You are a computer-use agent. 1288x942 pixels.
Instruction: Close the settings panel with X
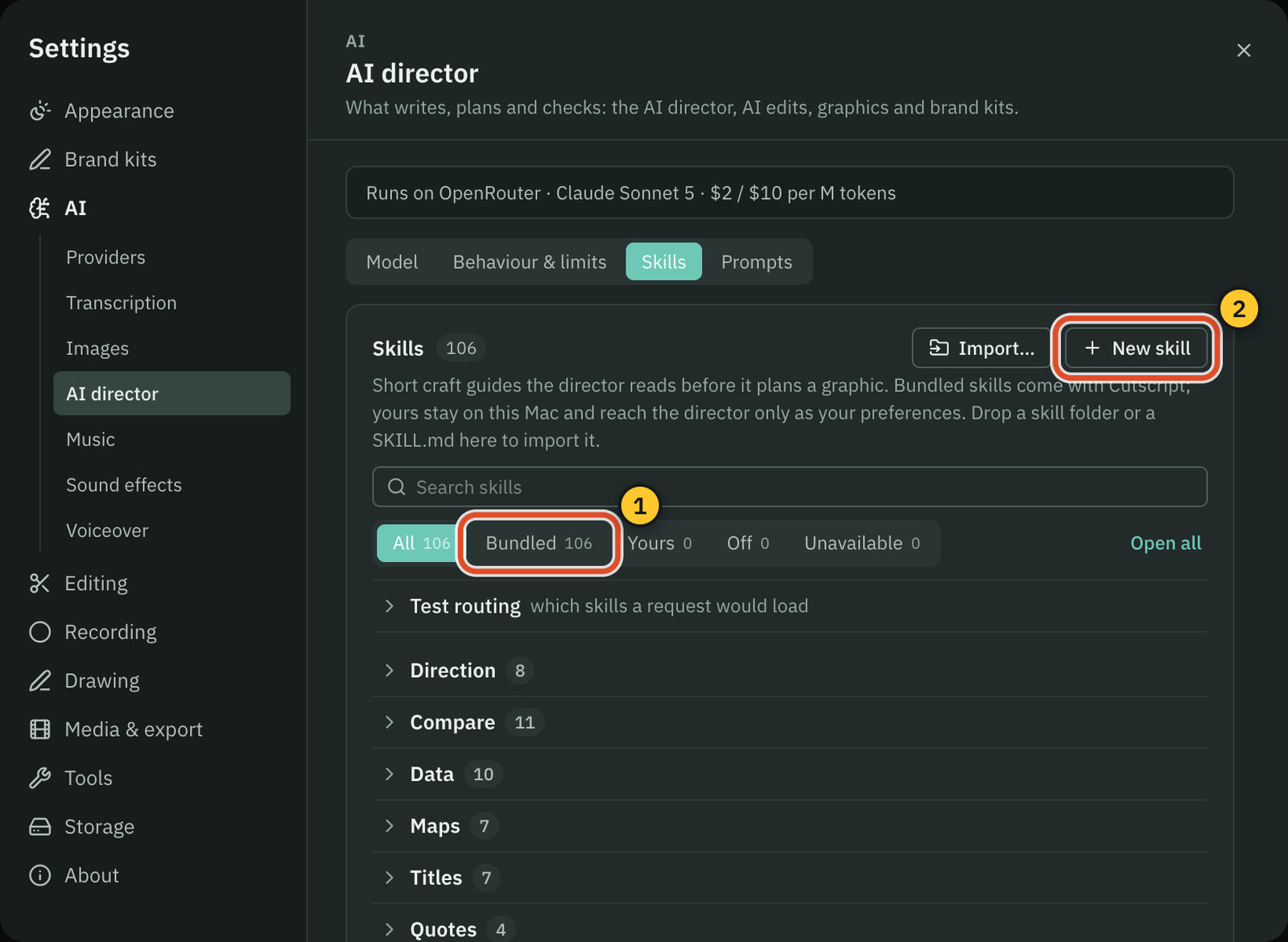coord(1244,50)
